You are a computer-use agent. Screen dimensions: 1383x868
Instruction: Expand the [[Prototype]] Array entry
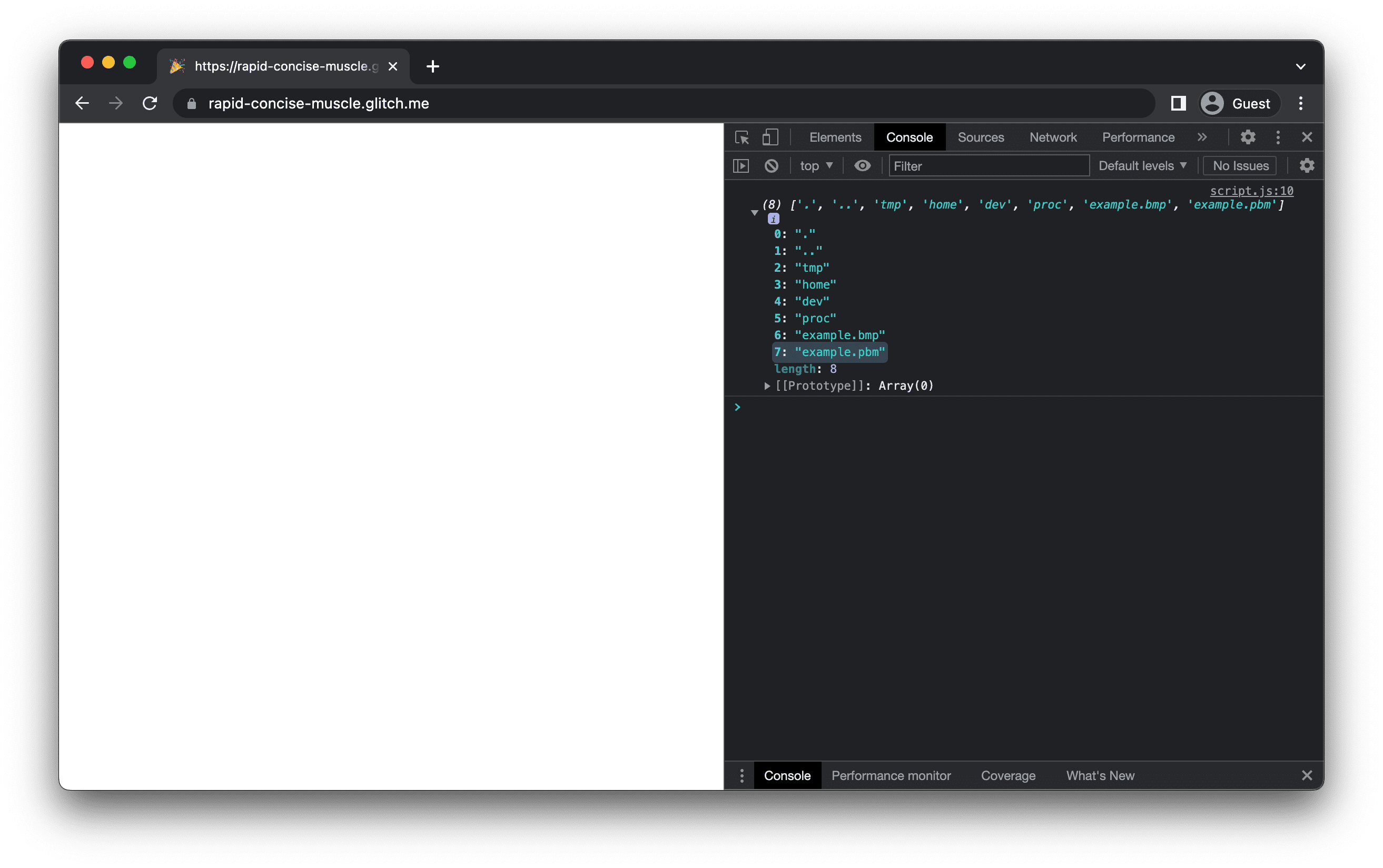click(765, 385)
